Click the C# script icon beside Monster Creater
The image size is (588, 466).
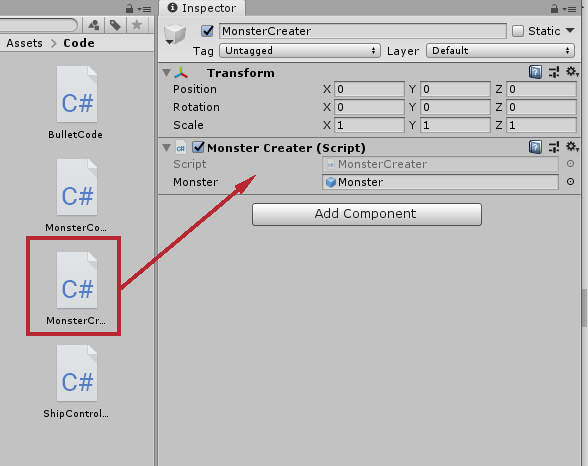(x=181, y=148)
